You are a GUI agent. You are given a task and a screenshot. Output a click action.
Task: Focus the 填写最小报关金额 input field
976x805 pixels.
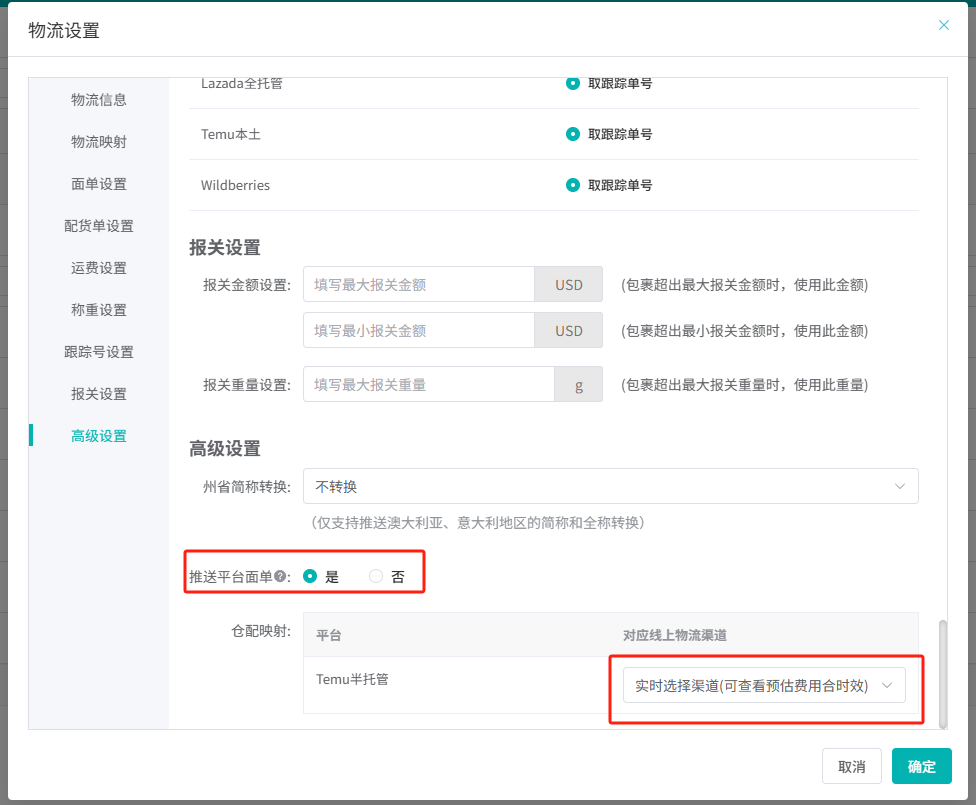pyautogui.click(x=419, y=331)
